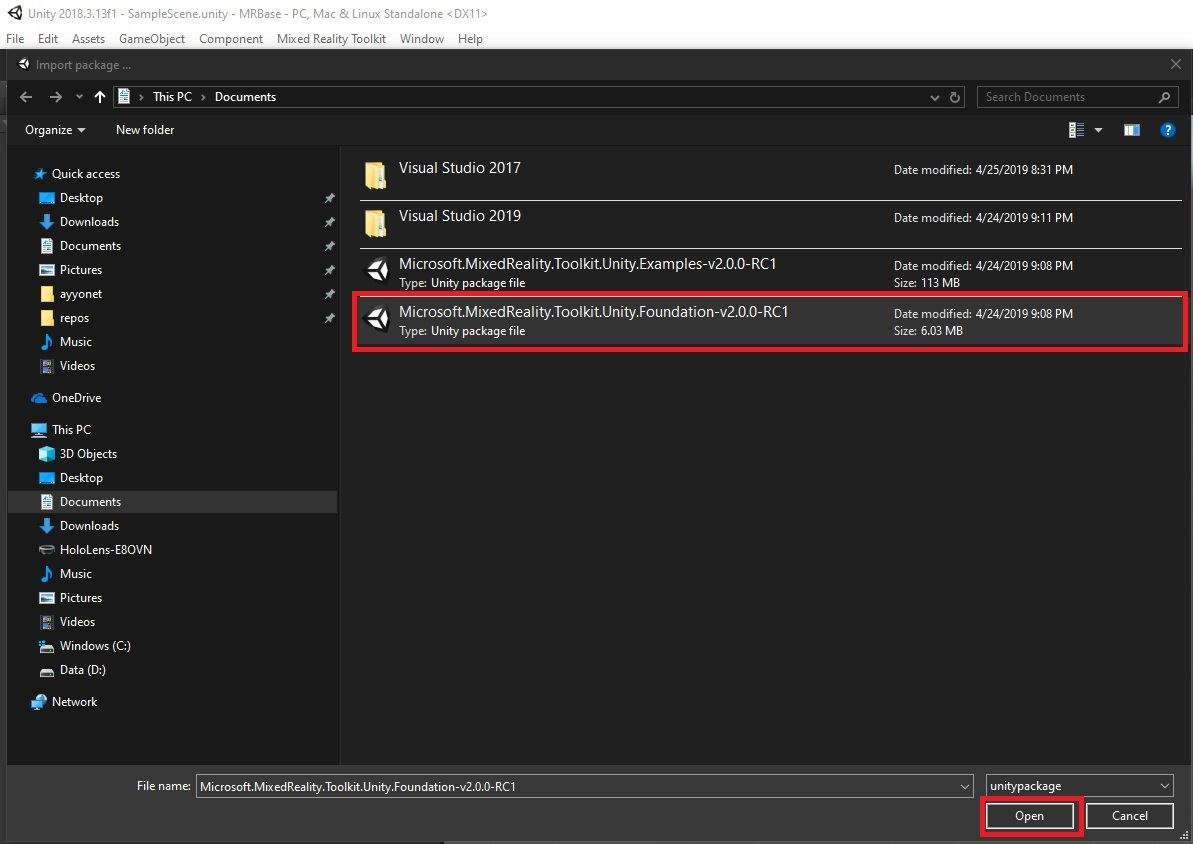The image size is (1193, 844).
Task: Expand the address bar history dropdown
Action: (934, 97)
